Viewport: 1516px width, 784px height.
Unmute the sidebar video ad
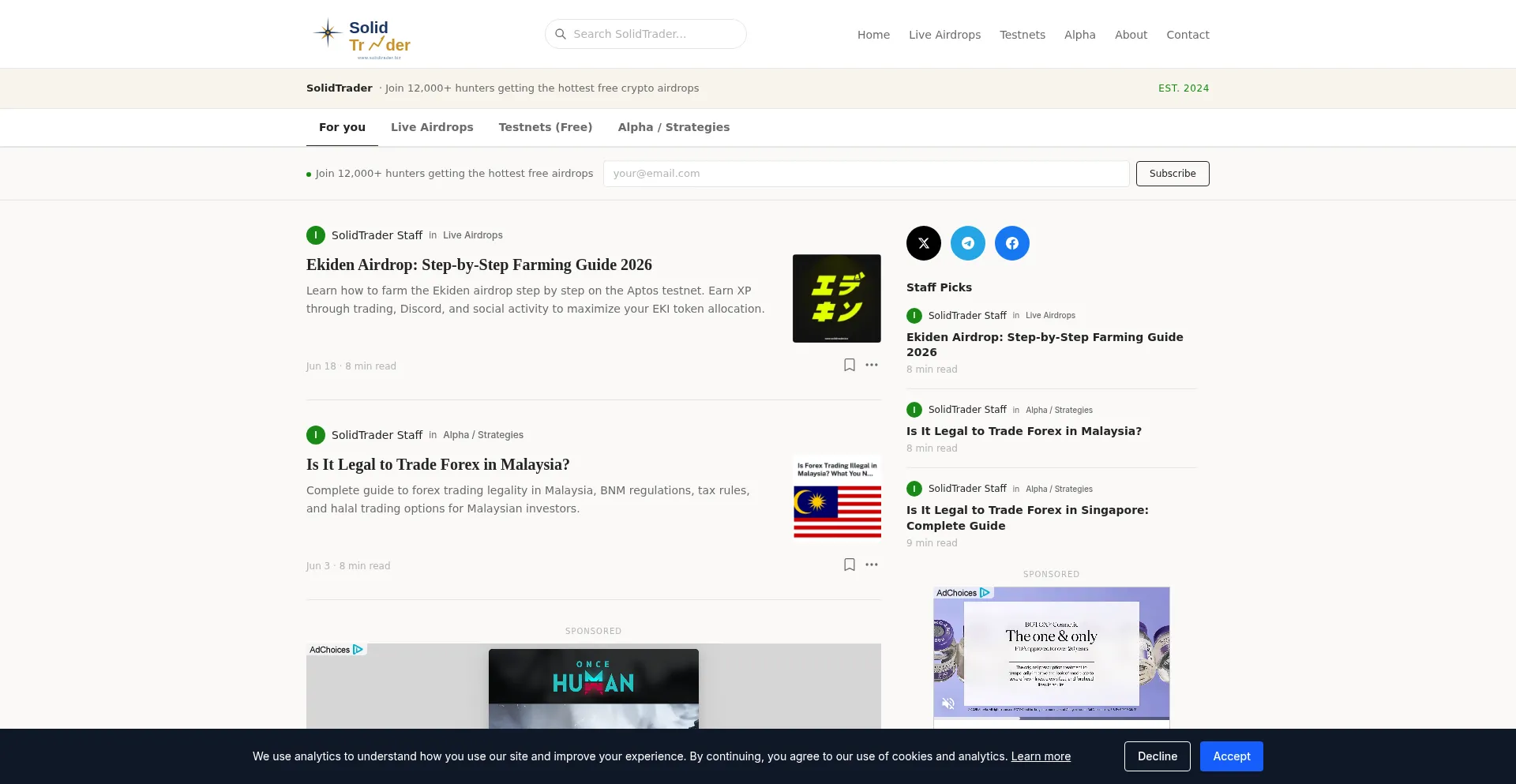click(948, 703)
